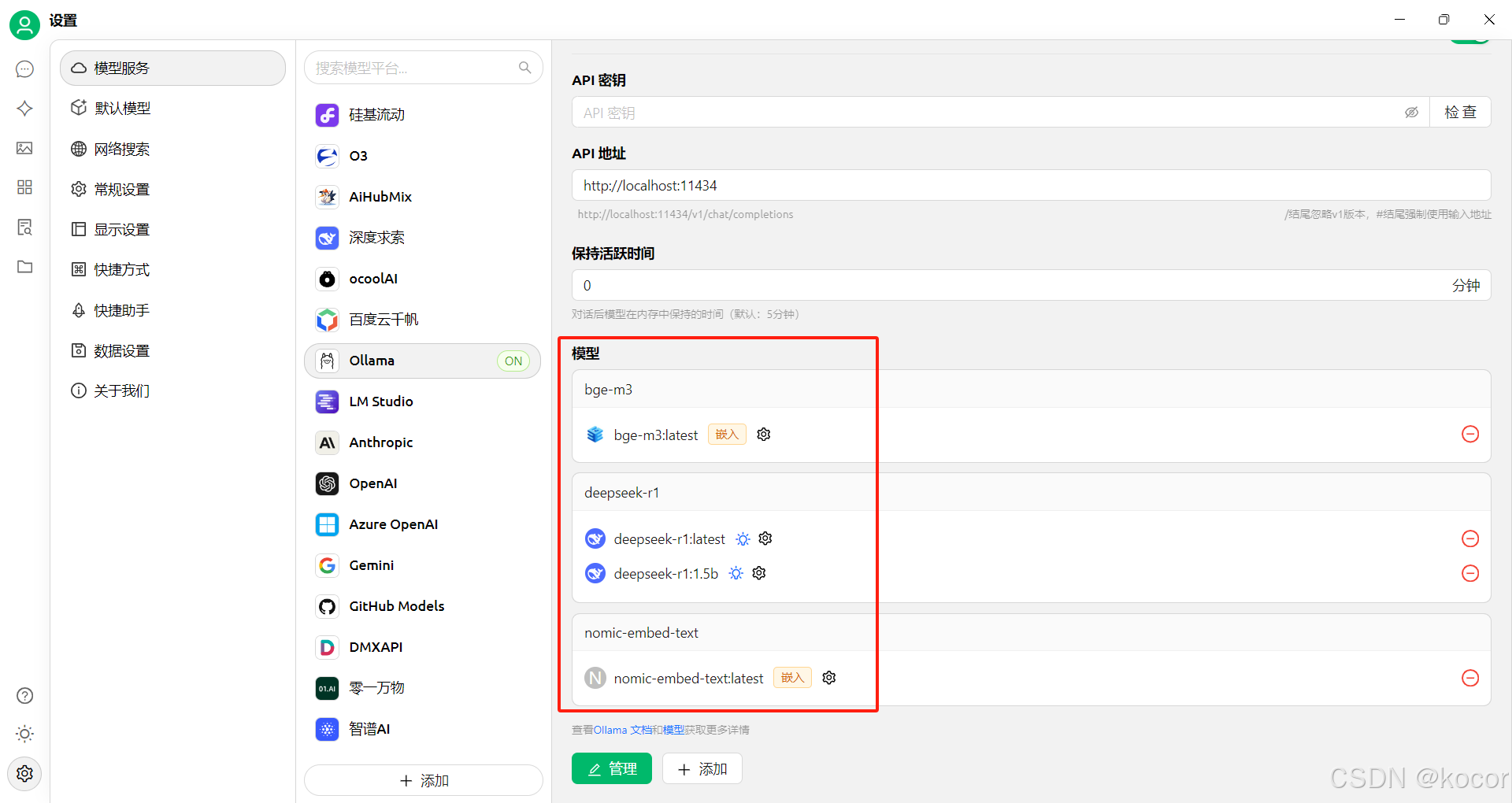Open 显示设置 settings section
The image size is (1512, 803).
172,230
